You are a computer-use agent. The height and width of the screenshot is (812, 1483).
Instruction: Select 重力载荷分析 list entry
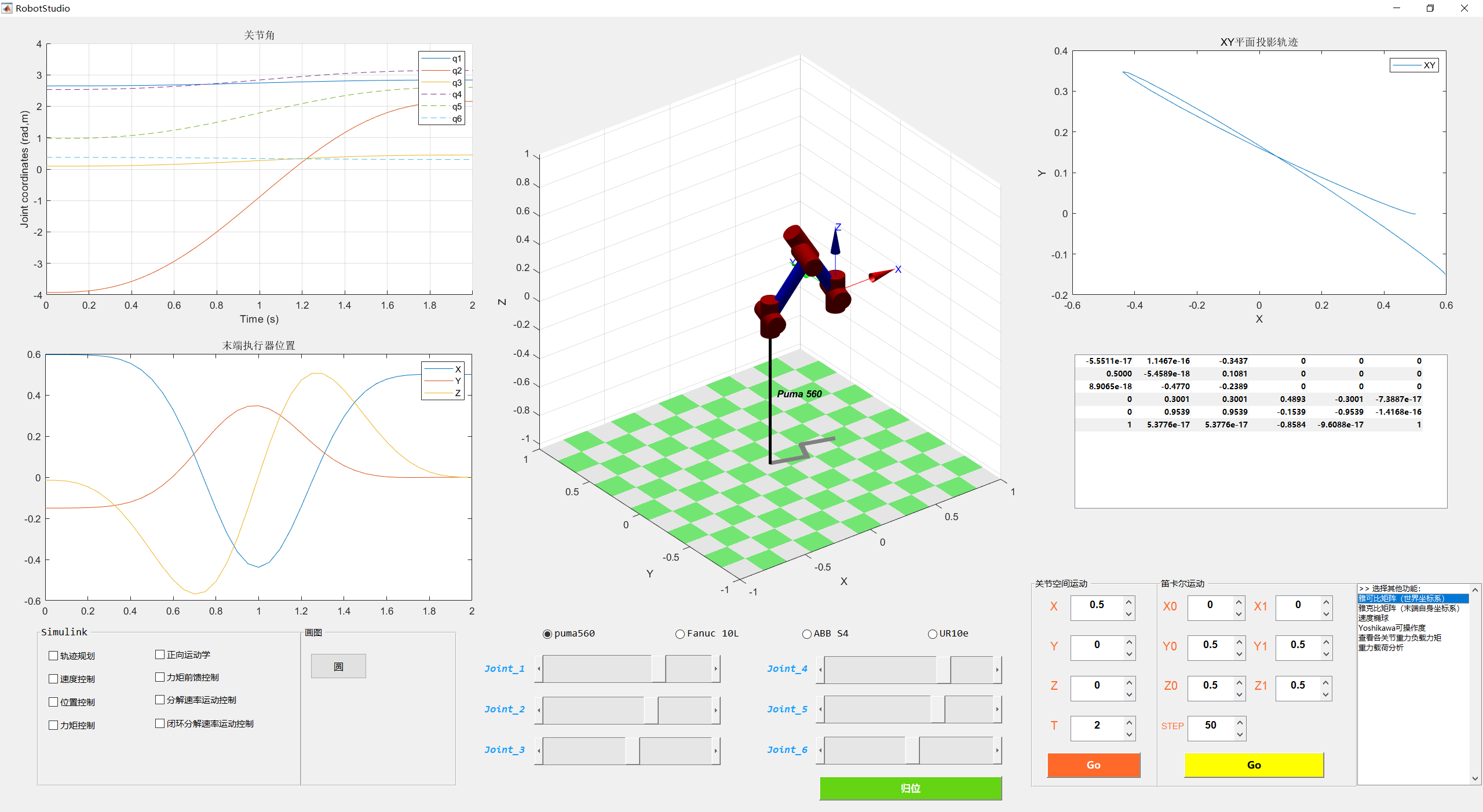(x=1382, y=648)
